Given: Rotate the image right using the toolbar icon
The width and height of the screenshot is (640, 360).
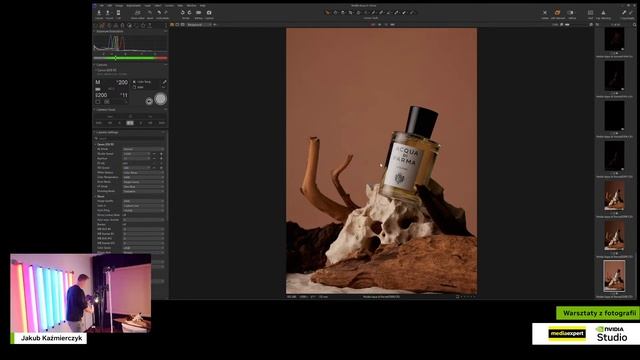Looking at the screenshot, I should [189, 13].
